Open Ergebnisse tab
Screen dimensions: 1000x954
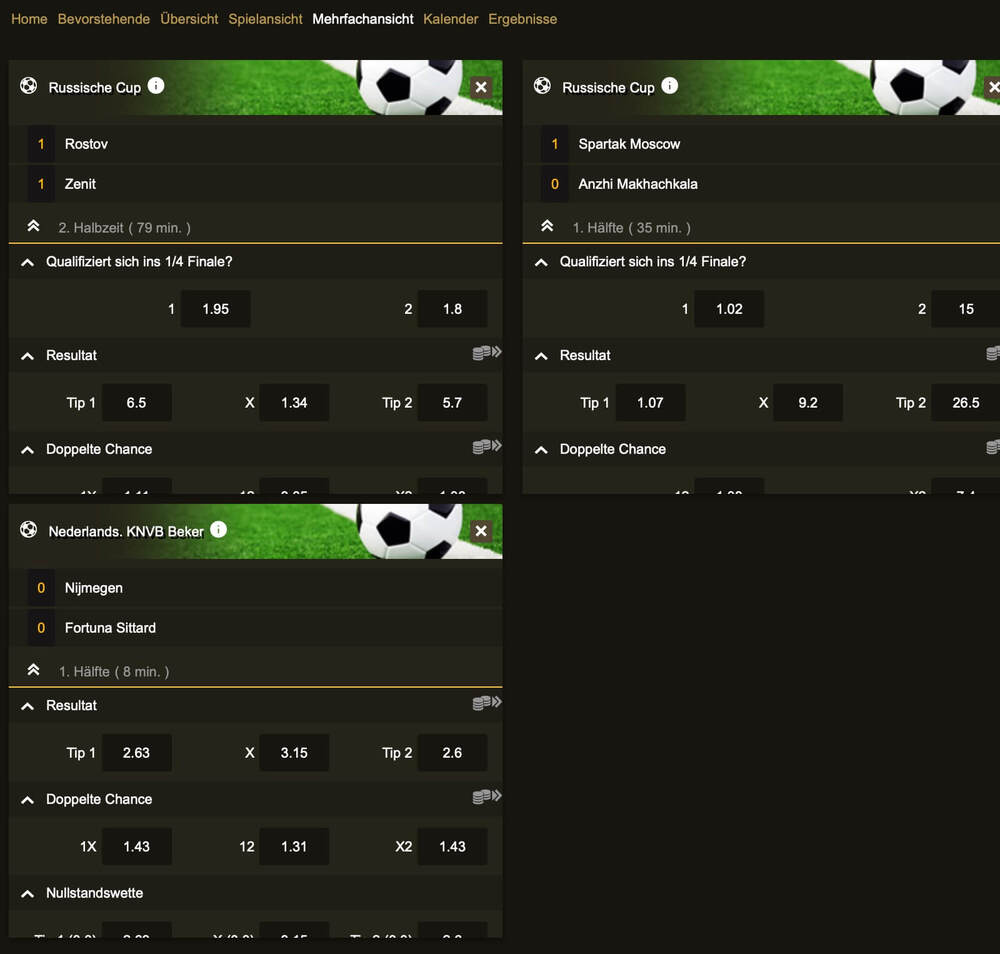click(x=523, y=19)
